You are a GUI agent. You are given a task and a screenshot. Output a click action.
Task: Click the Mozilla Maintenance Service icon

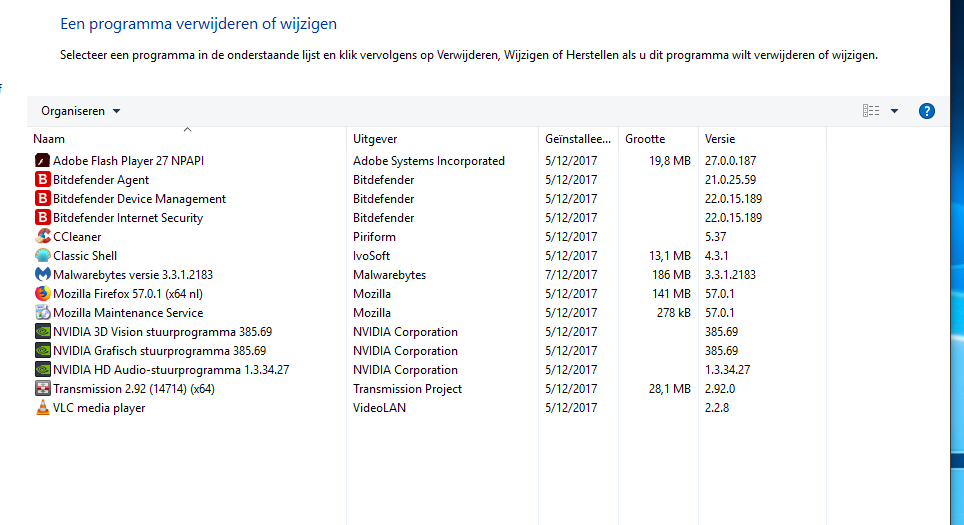point(42,313)
